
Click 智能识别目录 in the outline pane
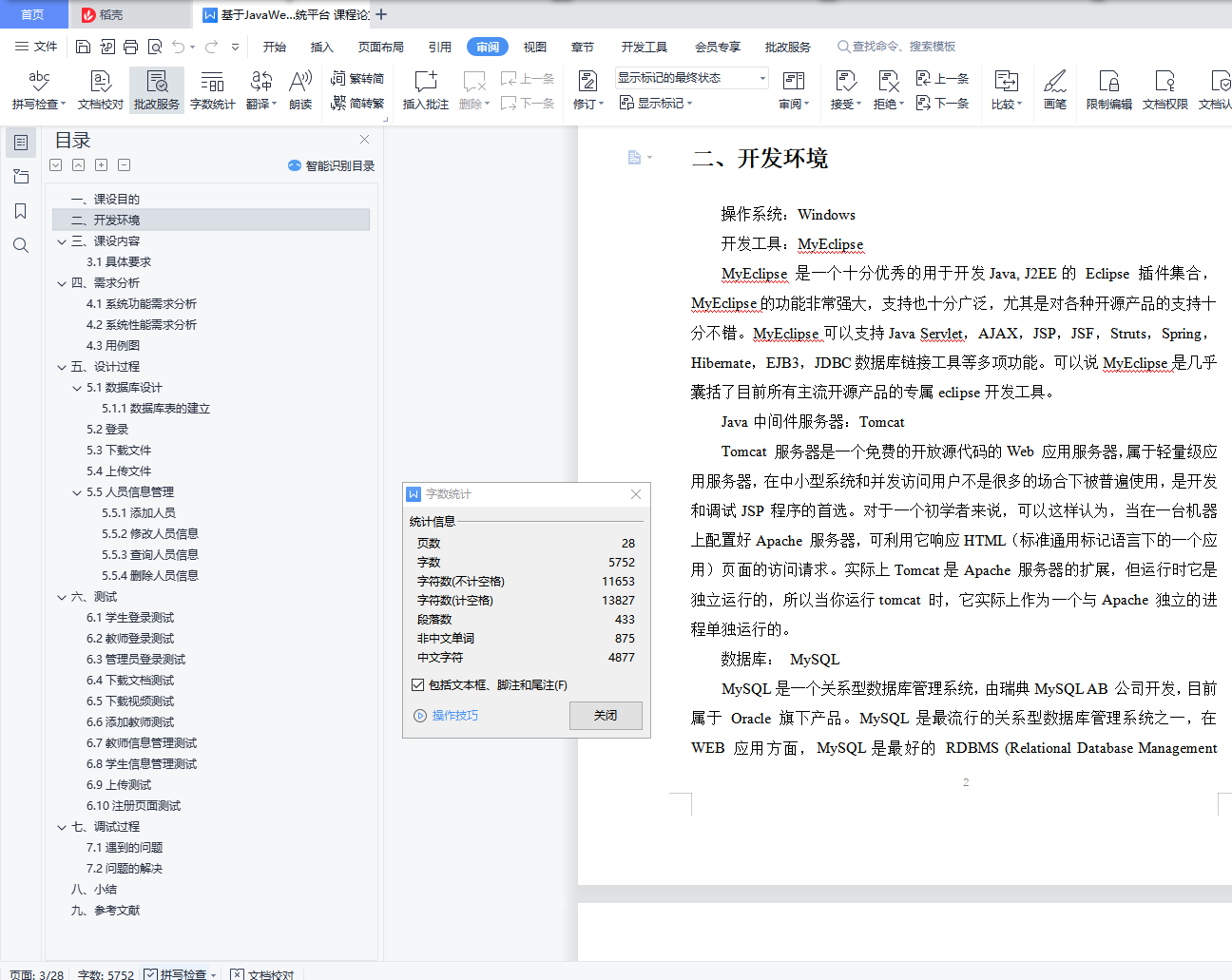click(331, 165)
